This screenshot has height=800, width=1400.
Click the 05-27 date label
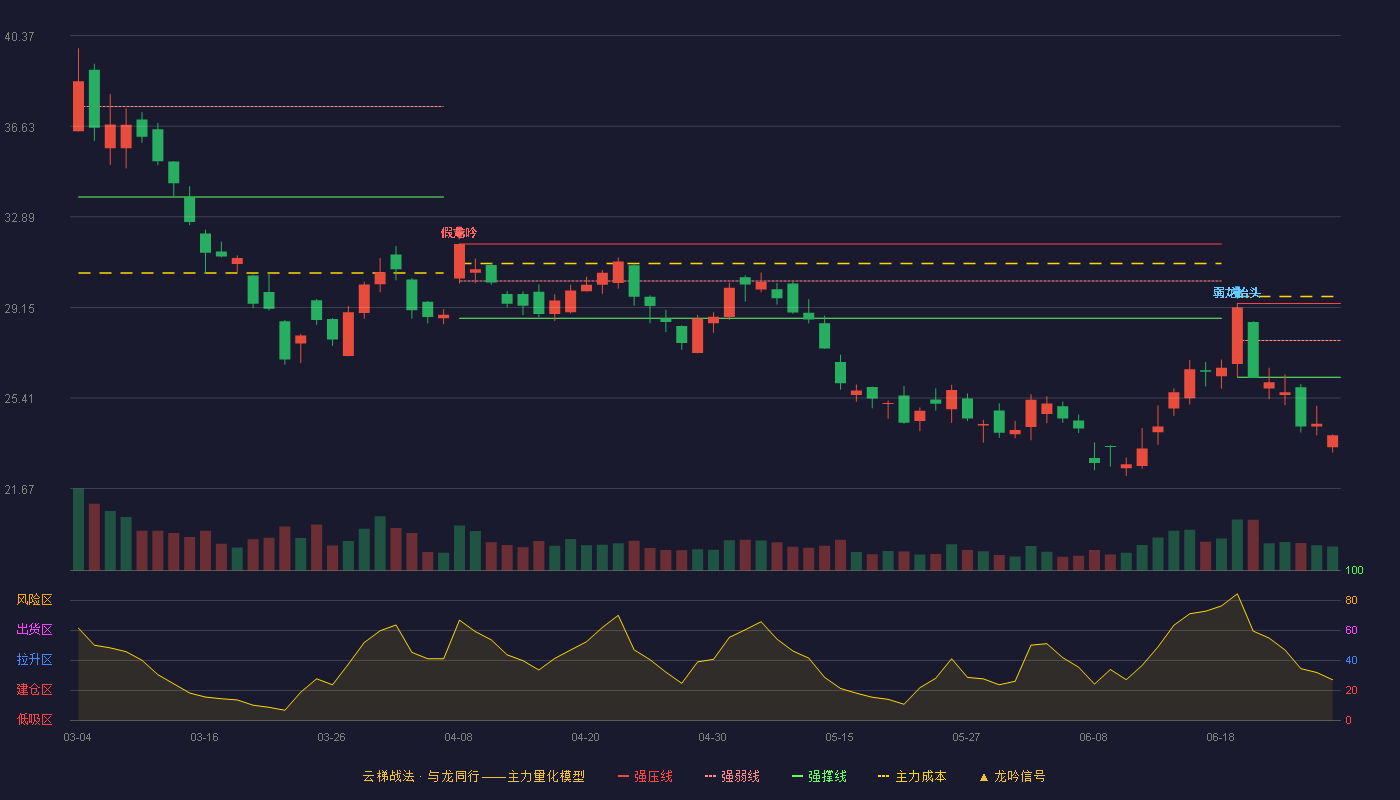click(x=966, y=737)
